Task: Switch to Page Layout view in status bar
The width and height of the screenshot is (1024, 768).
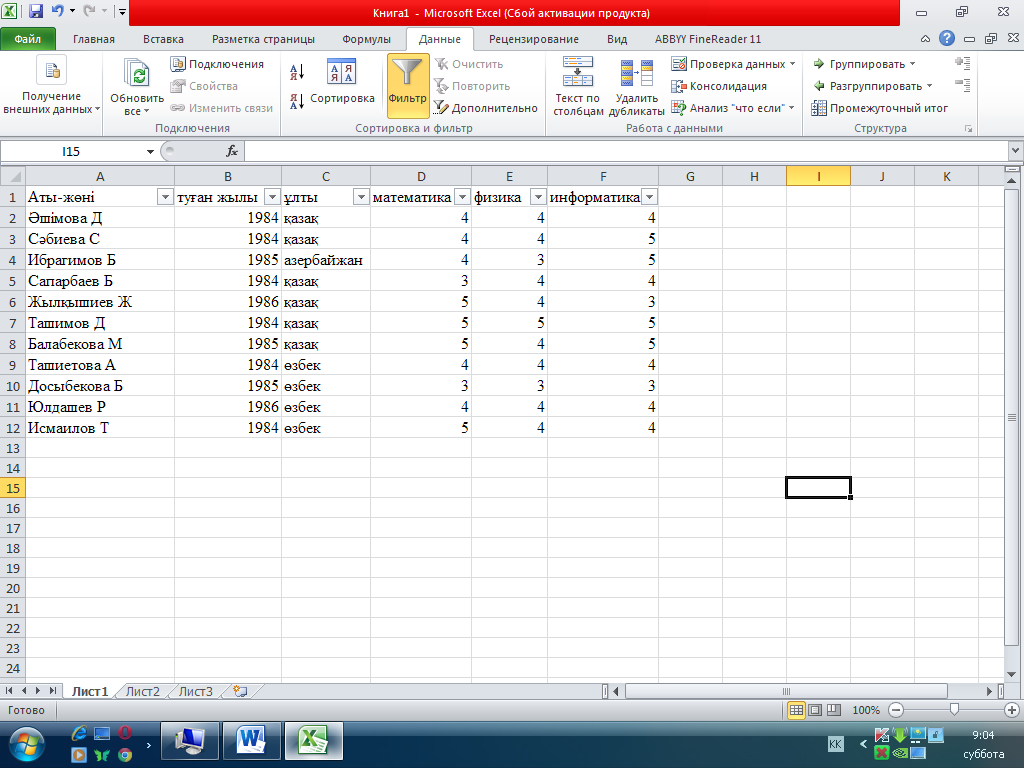Action: [815, 710]
